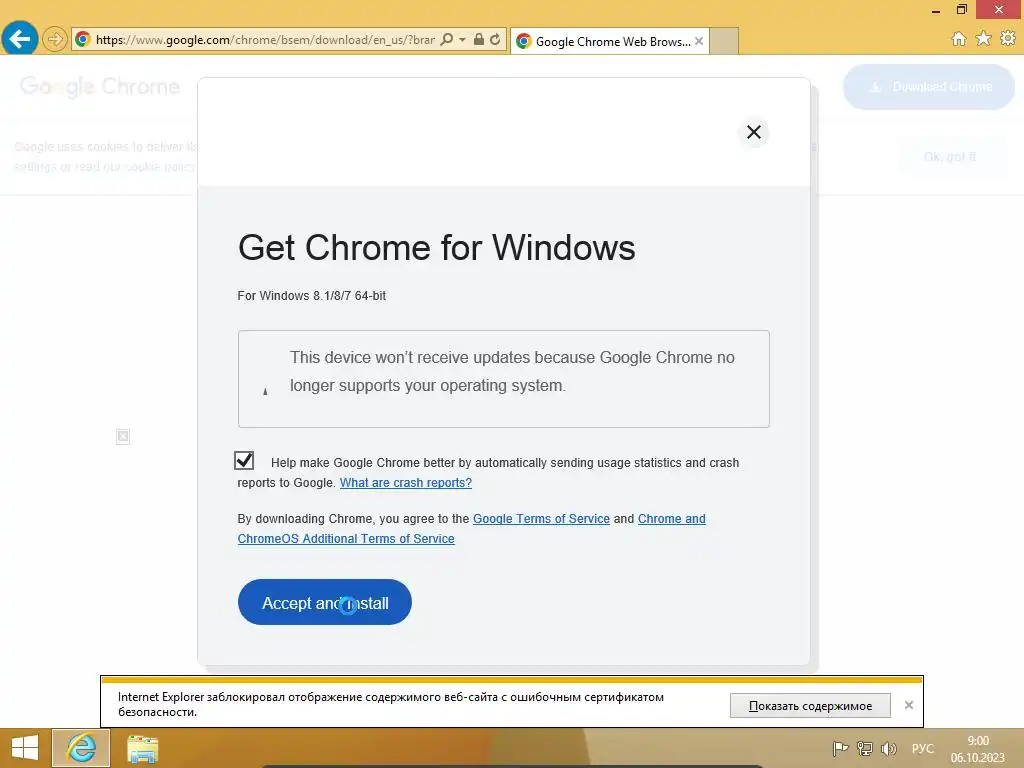Click the 'For Windows 8.1/8/7 64-bit' text
Image resolution: width=1024 pixels, height=768 pixels.
312,296
